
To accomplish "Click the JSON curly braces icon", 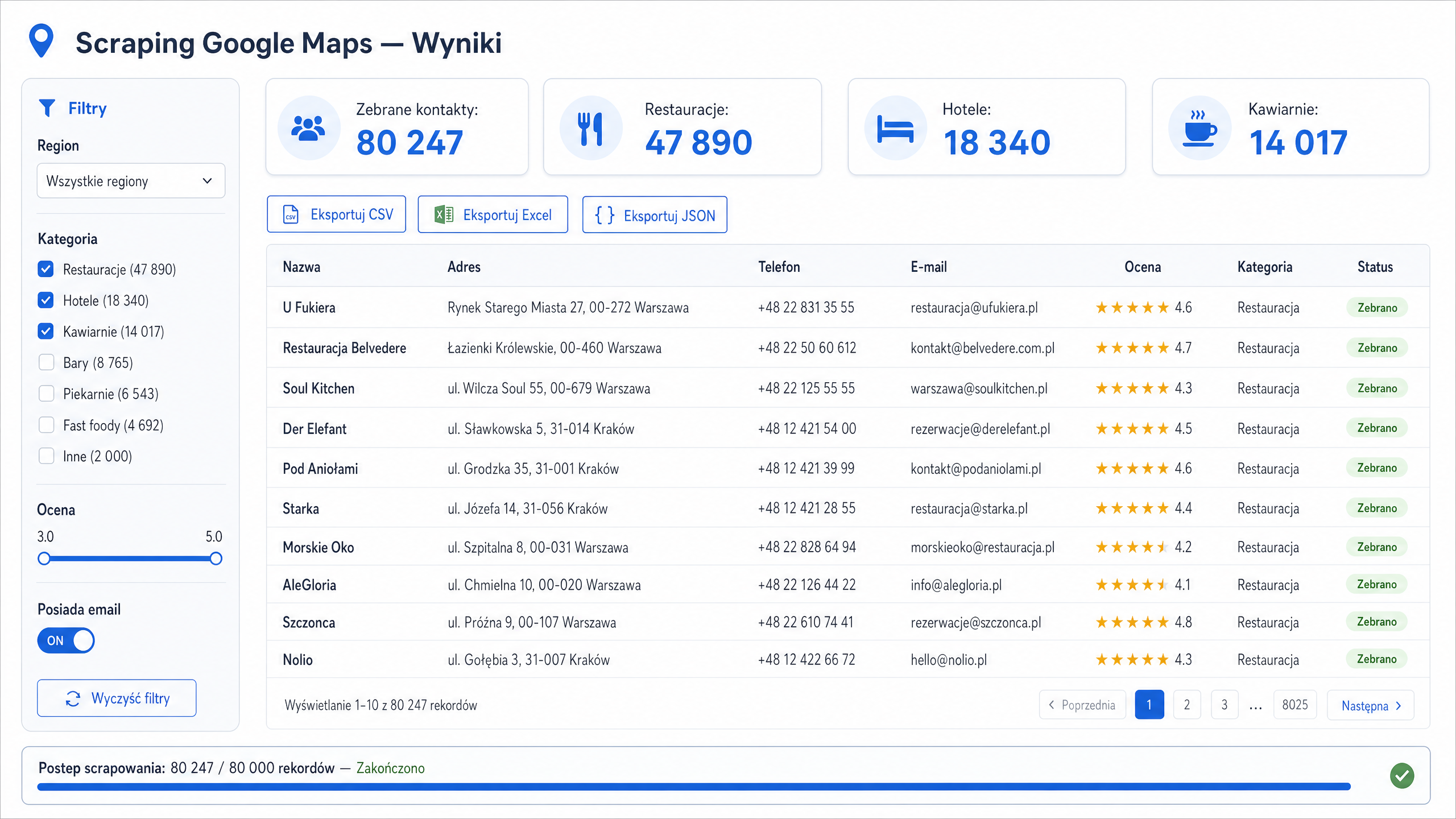I will 605,215.
